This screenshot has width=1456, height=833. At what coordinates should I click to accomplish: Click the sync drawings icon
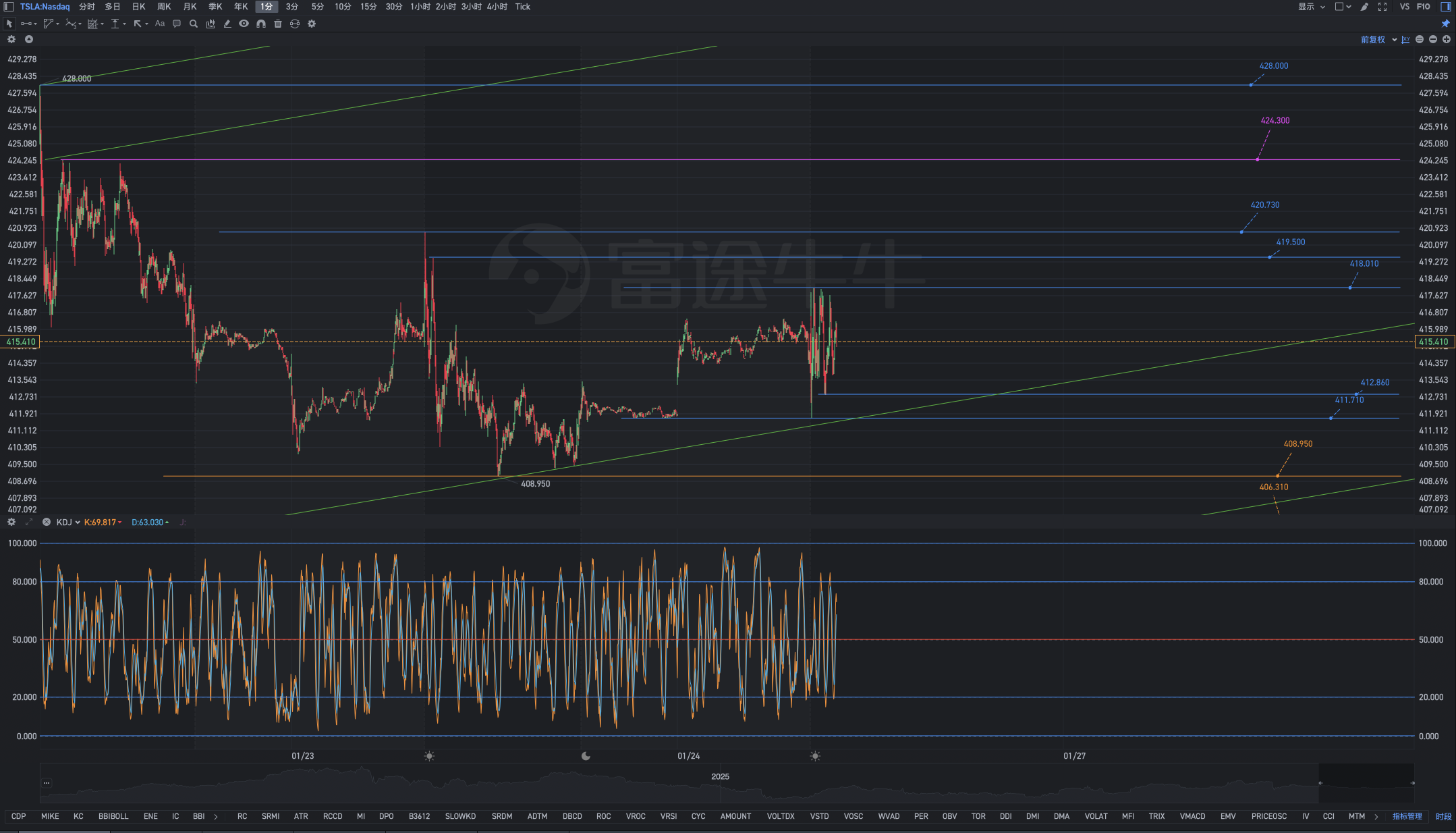pos(295,24)
